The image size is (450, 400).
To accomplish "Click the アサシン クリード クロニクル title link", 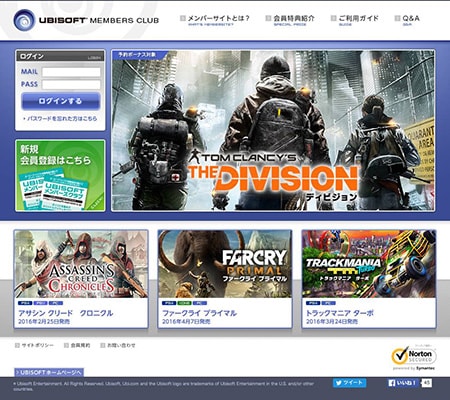I will pyautogui.click(x=66, y=313).
